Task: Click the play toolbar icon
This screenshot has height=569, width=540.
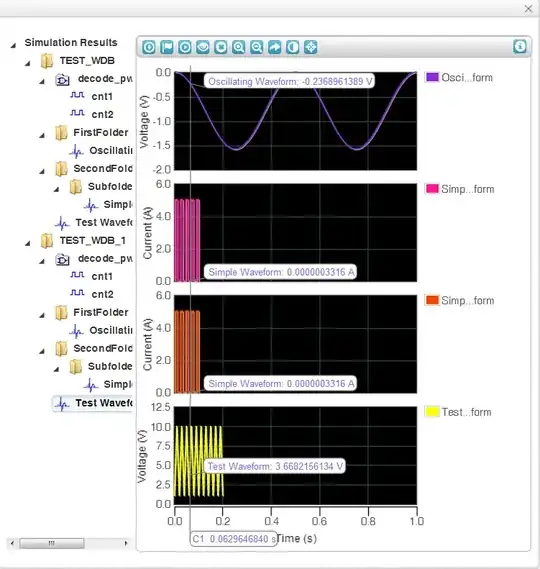Action: coord(185,47)
